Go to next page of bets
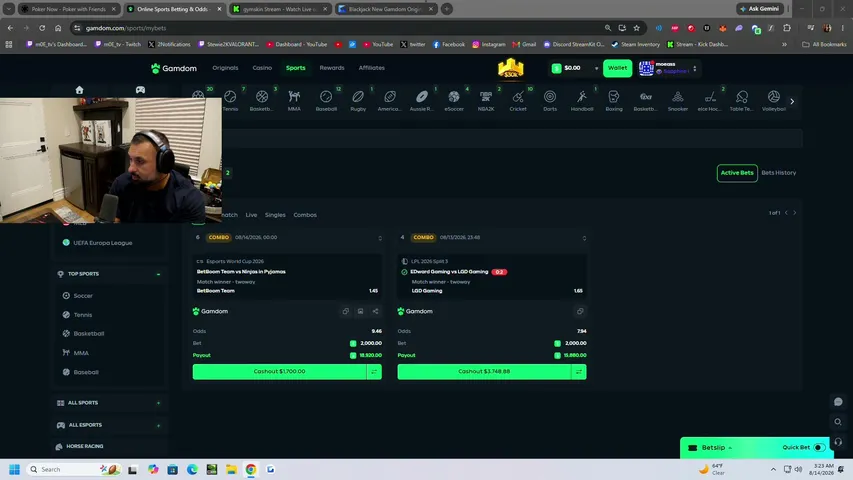This screenshot has height=480, width=853. click(794, 213)
